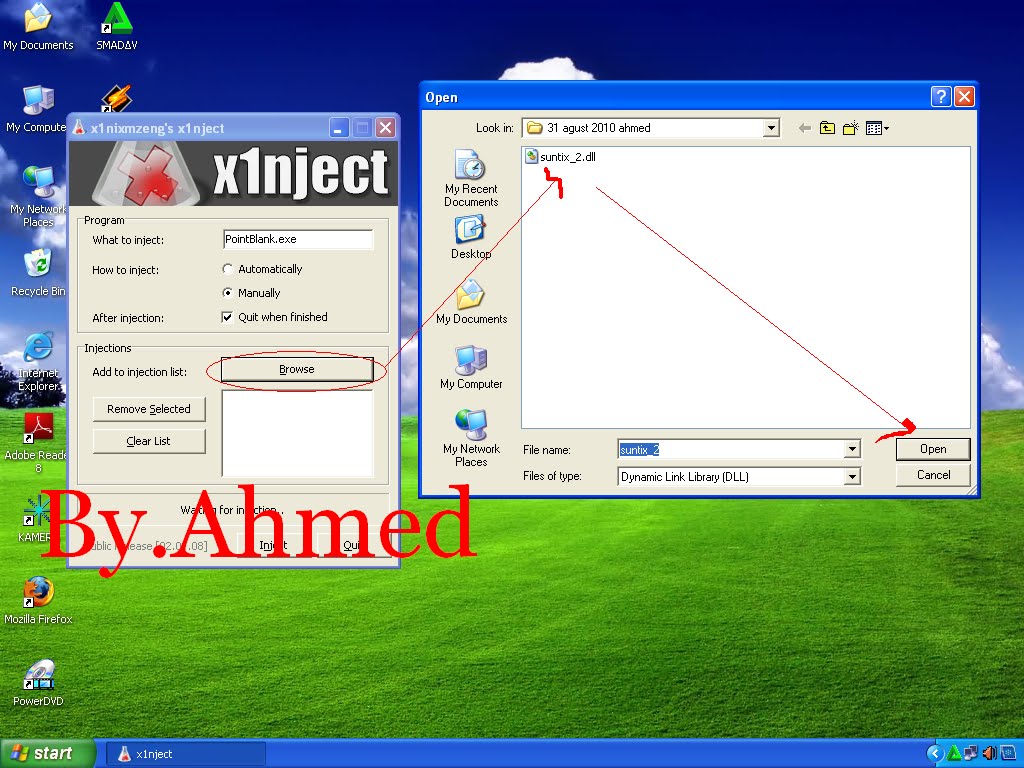Open Recycle Bin on desktop

click(x=38, y=273)
